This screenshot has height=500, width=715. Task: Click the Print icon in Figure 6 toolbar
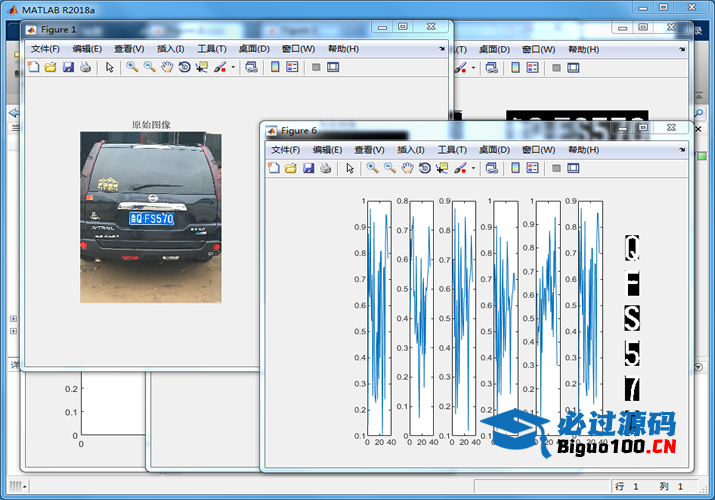325,168
